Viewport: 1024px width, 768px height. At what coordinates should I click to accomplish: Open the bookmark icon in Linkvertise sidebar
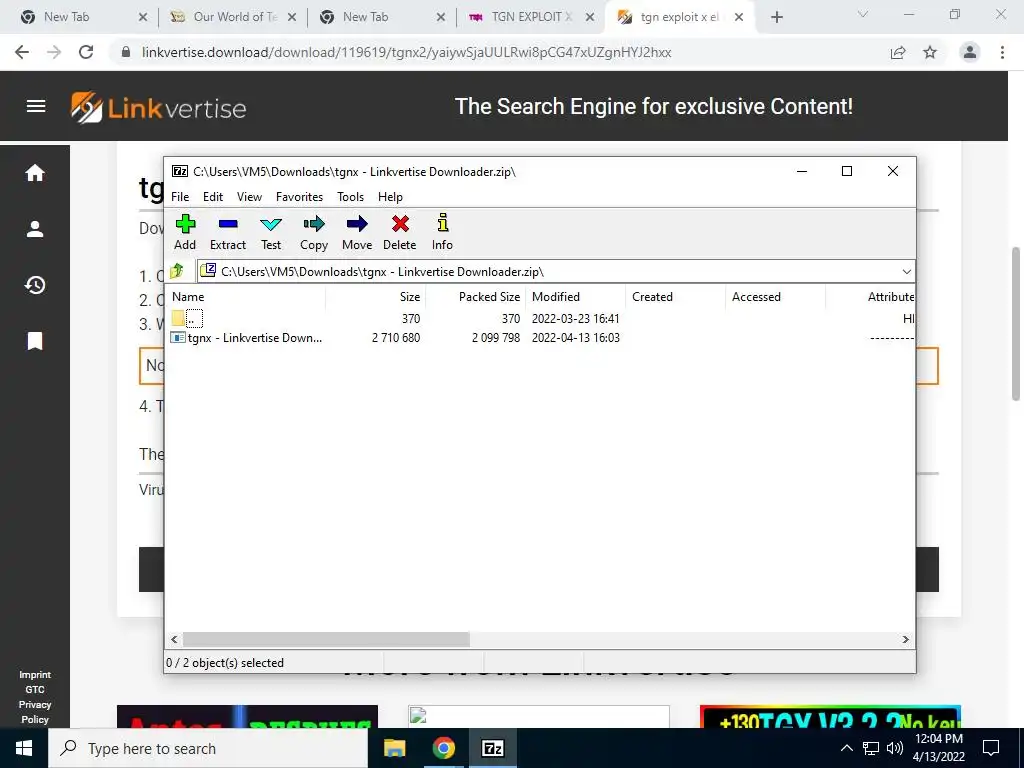35,341
